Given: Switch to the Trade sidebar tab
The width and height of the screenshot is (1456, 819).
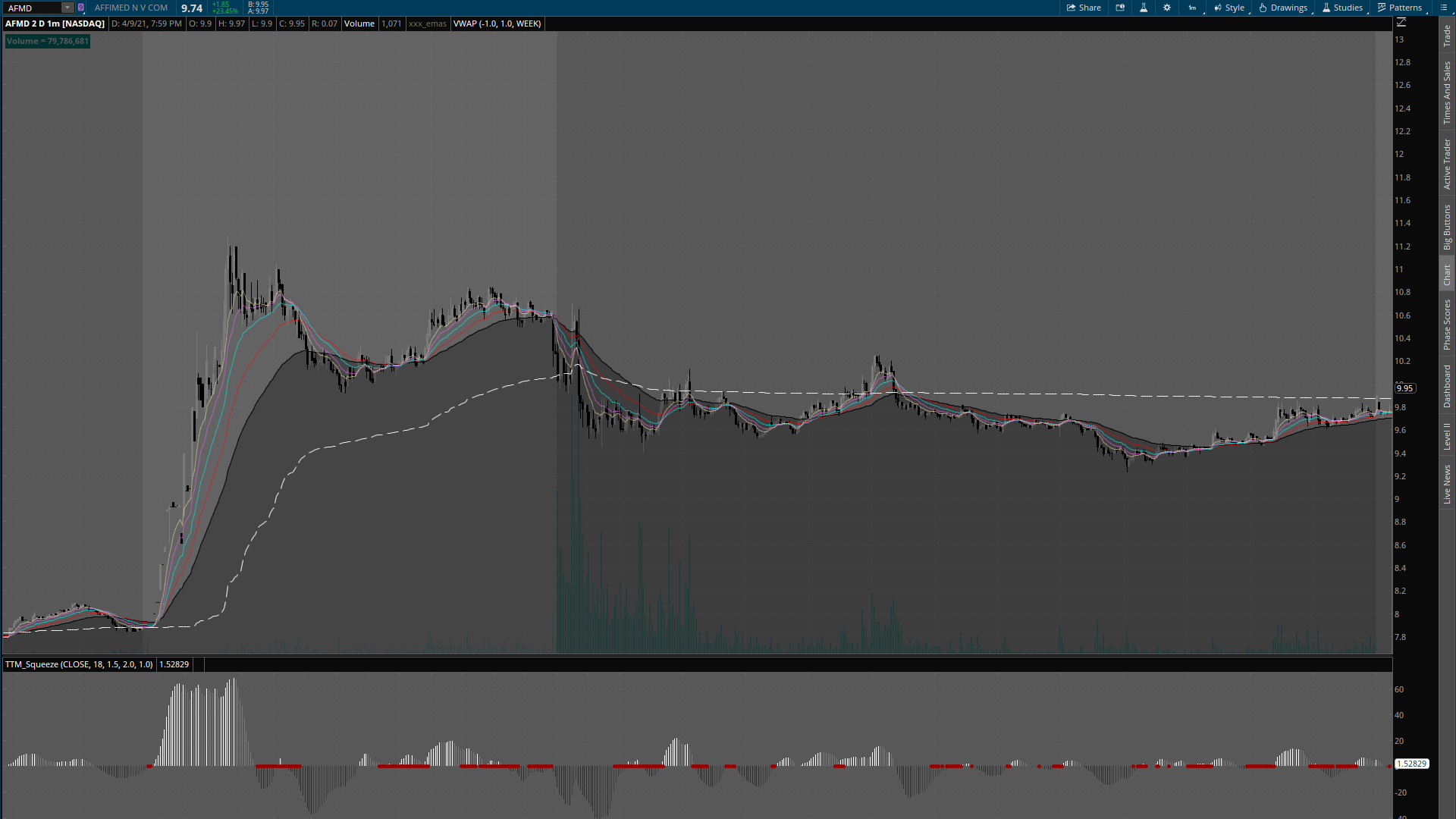Looking at the screenshot, I should coord(1447,35).
